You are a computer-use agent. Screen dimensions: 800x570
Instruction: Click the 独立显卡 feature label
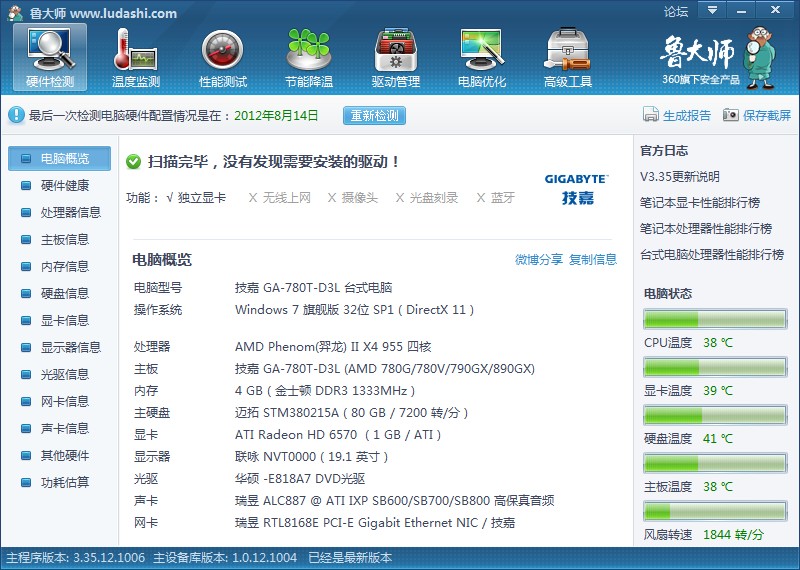pos(202,197)
